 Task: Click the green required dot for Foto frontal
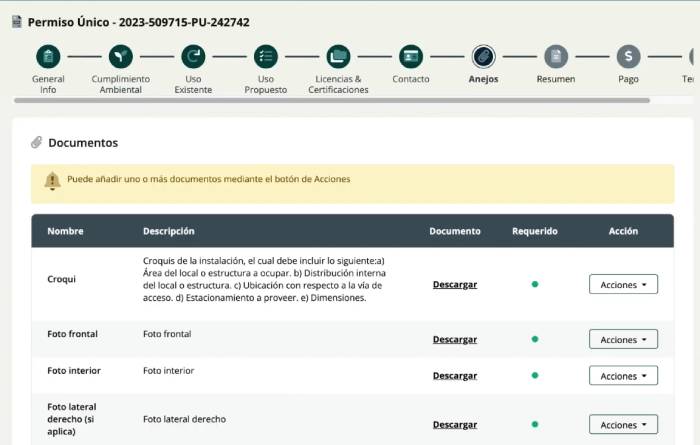535,339
